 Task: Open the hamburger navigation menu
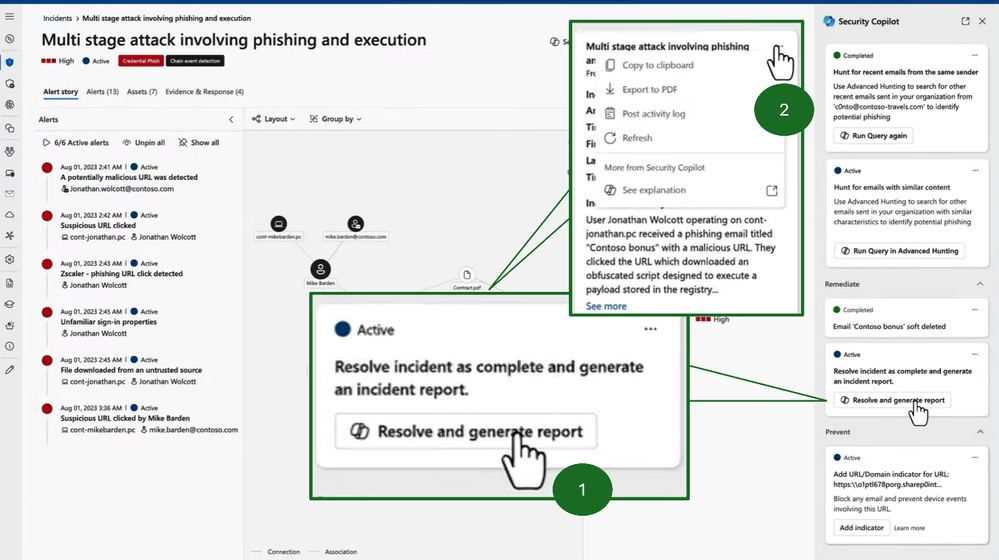pyautogui.click(x=10, y=16)
